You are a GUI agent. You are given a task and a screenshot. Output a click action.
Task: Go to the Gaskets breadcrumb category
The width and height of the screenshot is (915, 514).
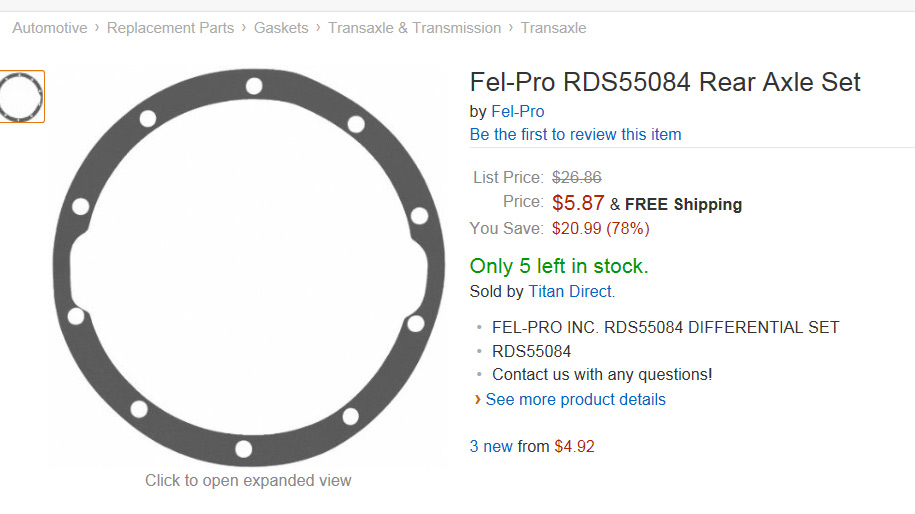tap(281, 28)
